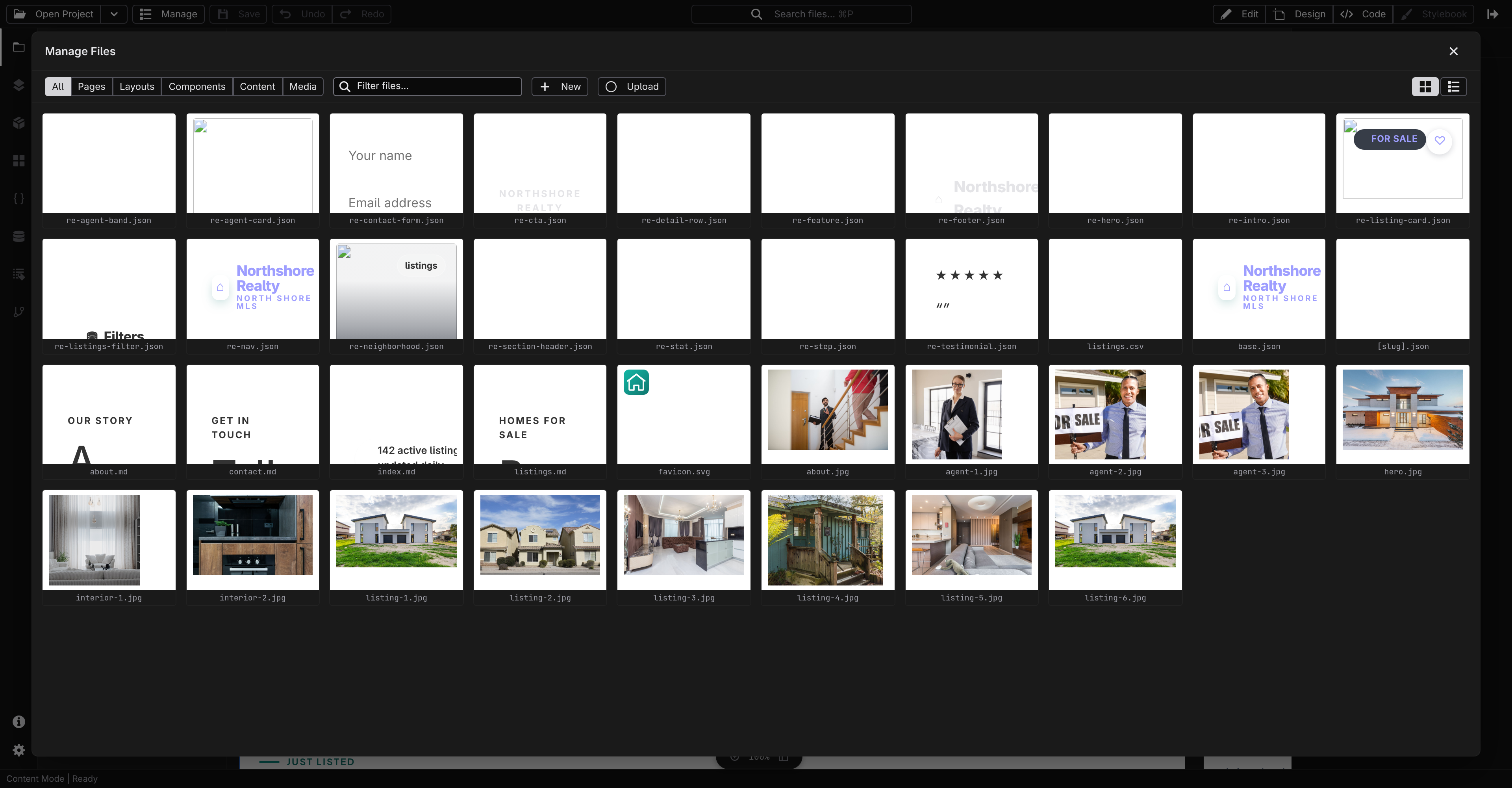Switch to Code mode
1512x788 pixels.
click(x=1363, y=14)
